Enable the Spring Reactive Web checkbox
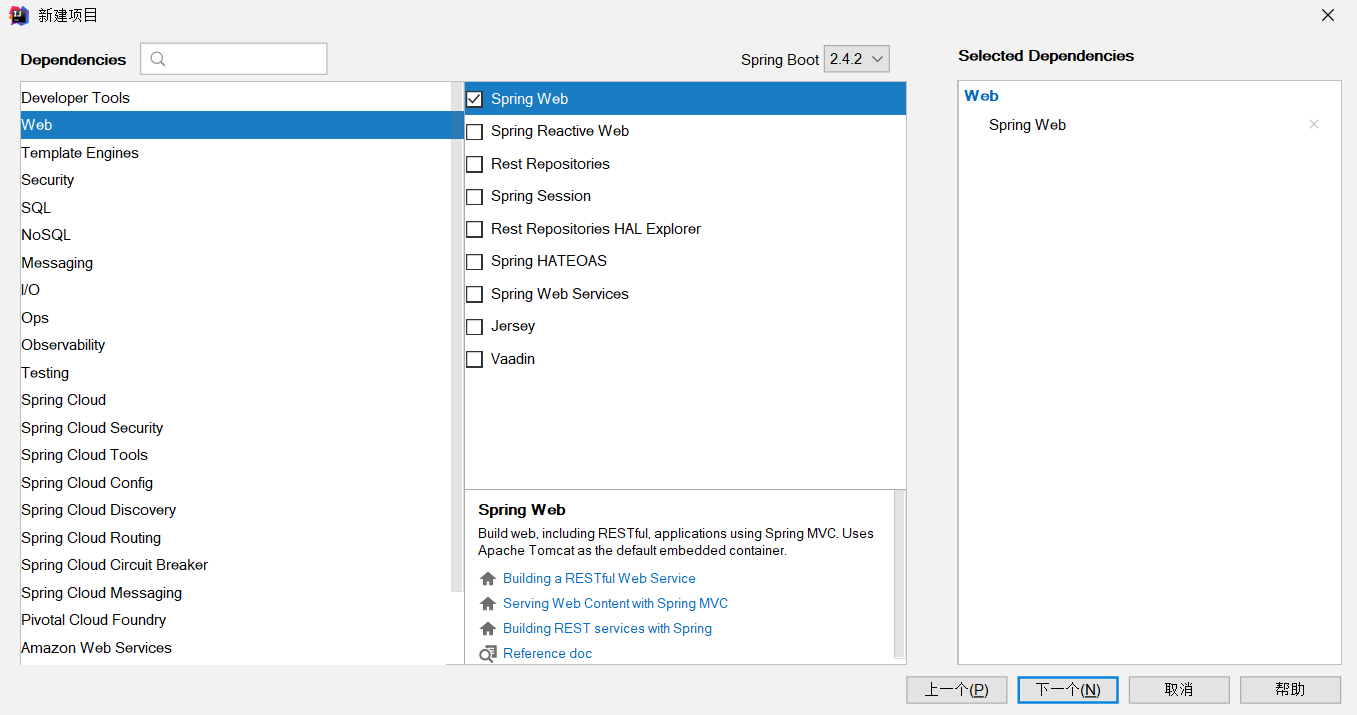 tap(475, 132)
